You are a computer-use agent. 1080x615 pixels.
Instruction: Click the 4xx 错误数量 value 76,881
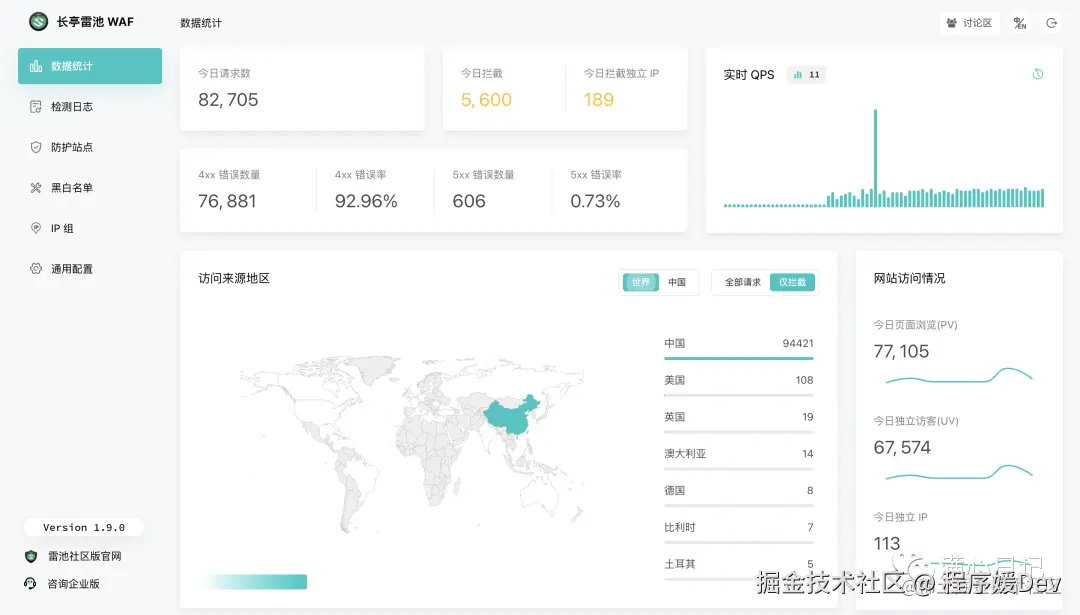tap(227, 201)
